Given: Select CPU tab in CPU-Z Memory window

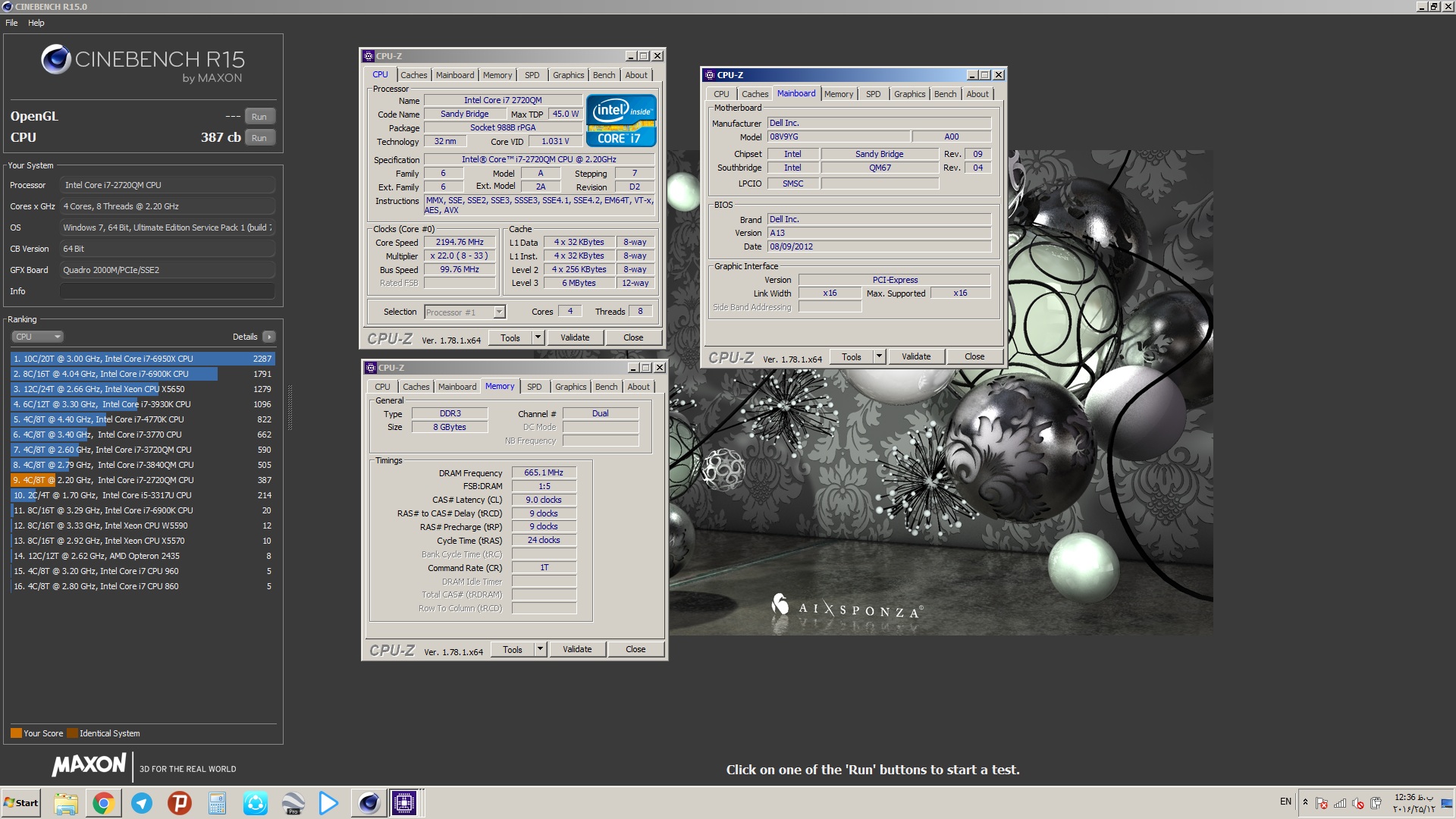Looking at the screenshot, I should coord(383,387).
